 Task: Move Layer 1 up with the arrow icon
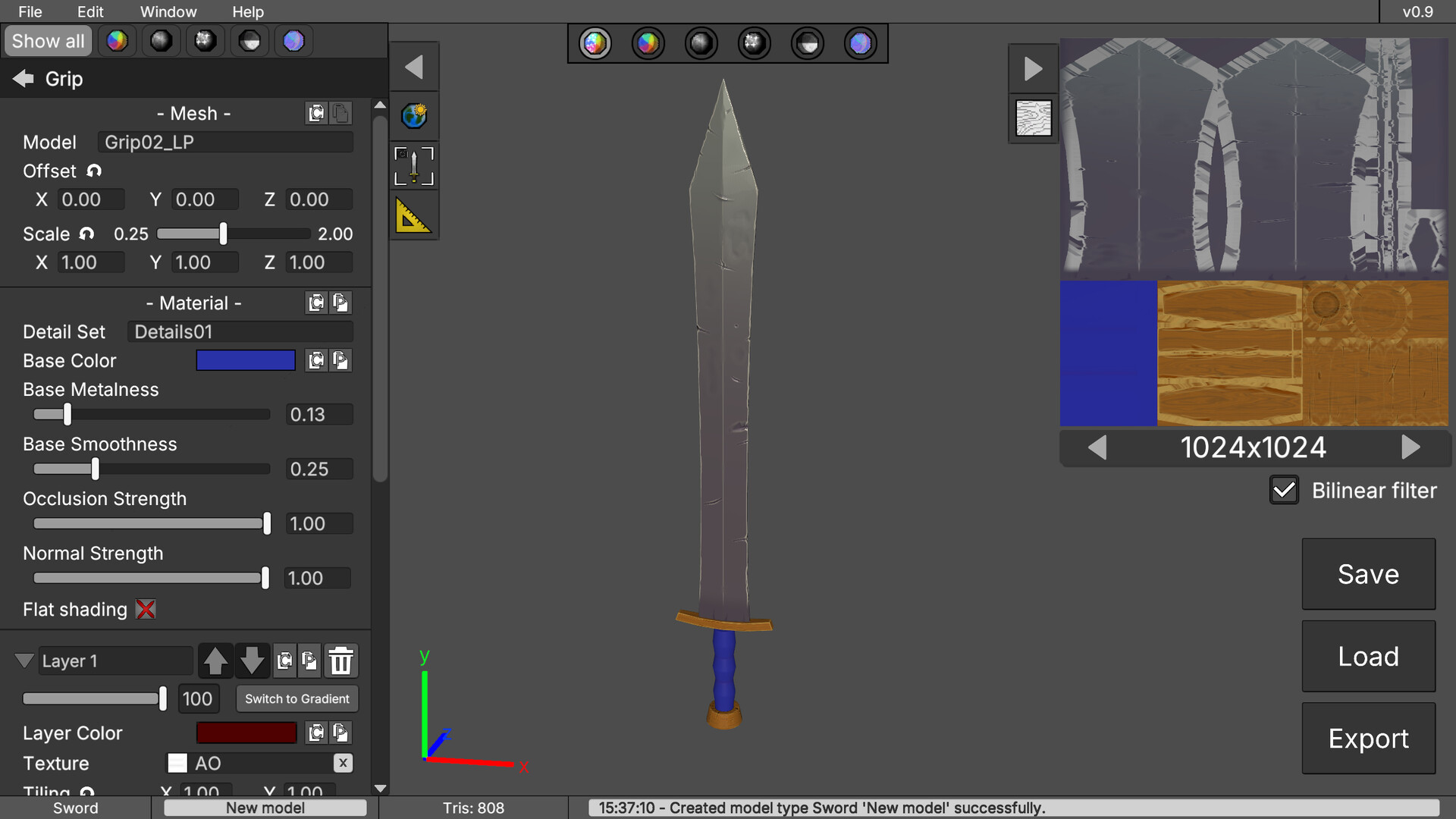(216, 661)
